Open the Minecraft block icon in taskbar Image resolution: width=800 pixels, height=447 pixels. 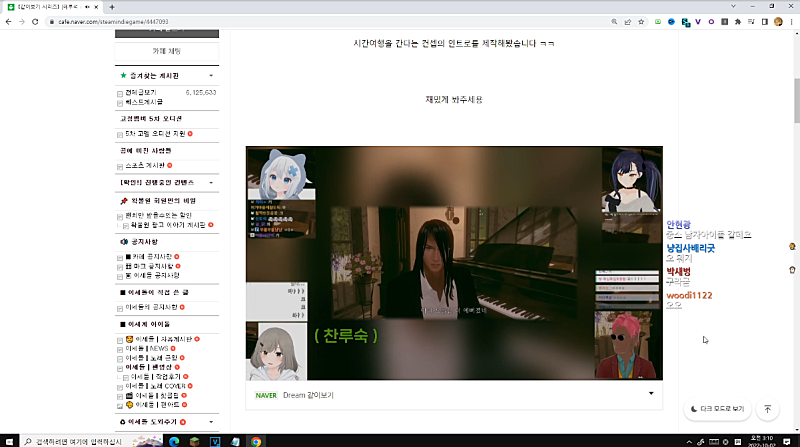194,441
